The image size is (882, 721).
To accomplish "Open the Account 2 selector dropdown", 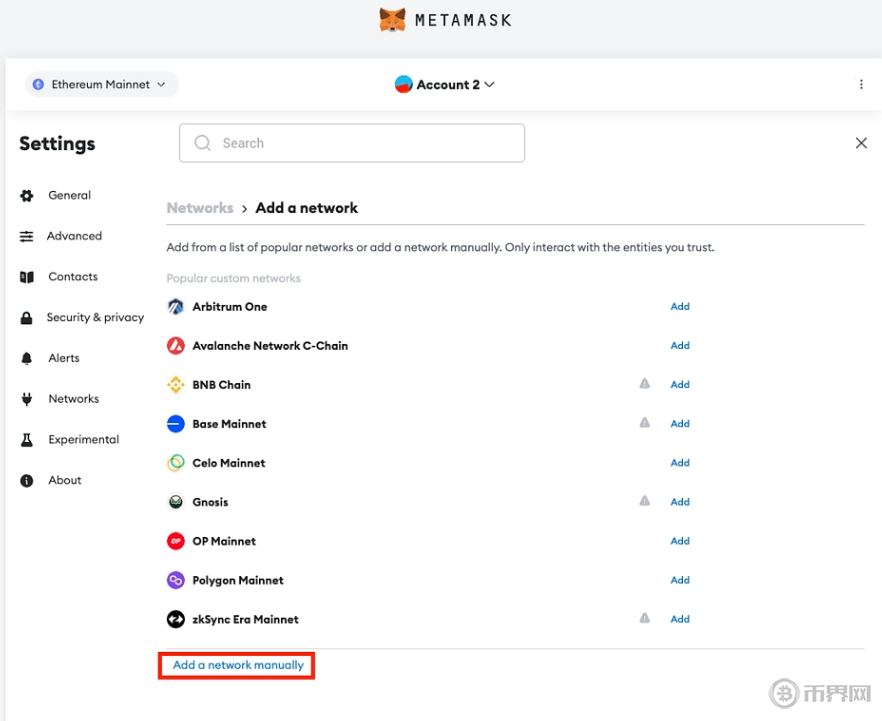I will coord(445,85).
